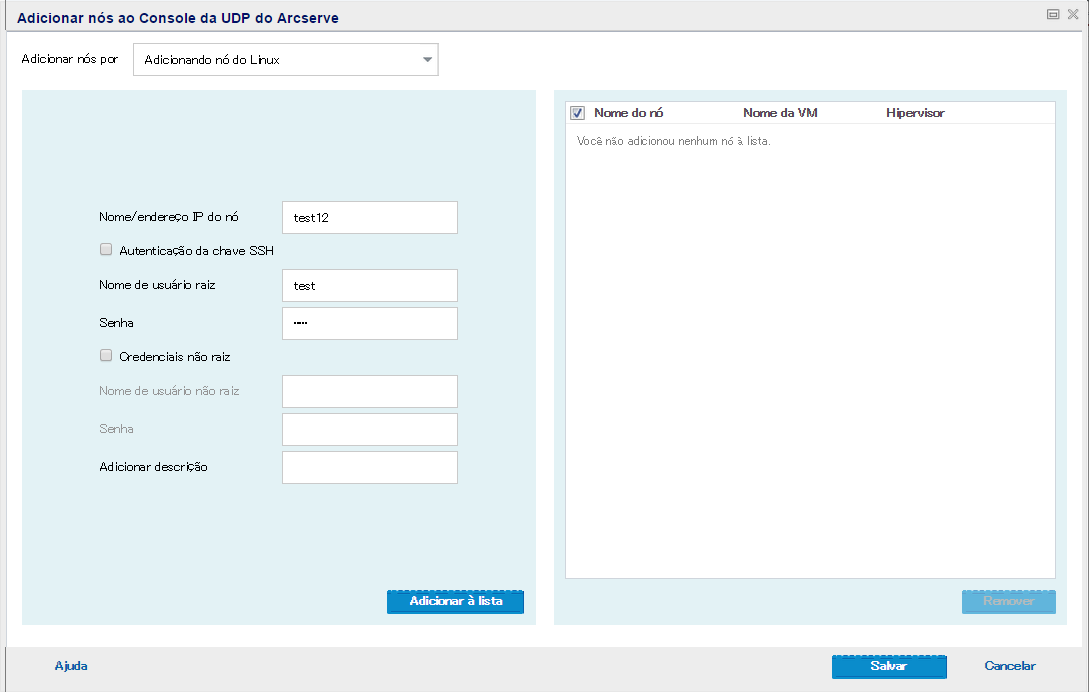Image resolution: width=1089 pixels, height=692 pixels.
Task: Focus the 'Nome de usuário raiz' field
Action: [x=369, y=285]
